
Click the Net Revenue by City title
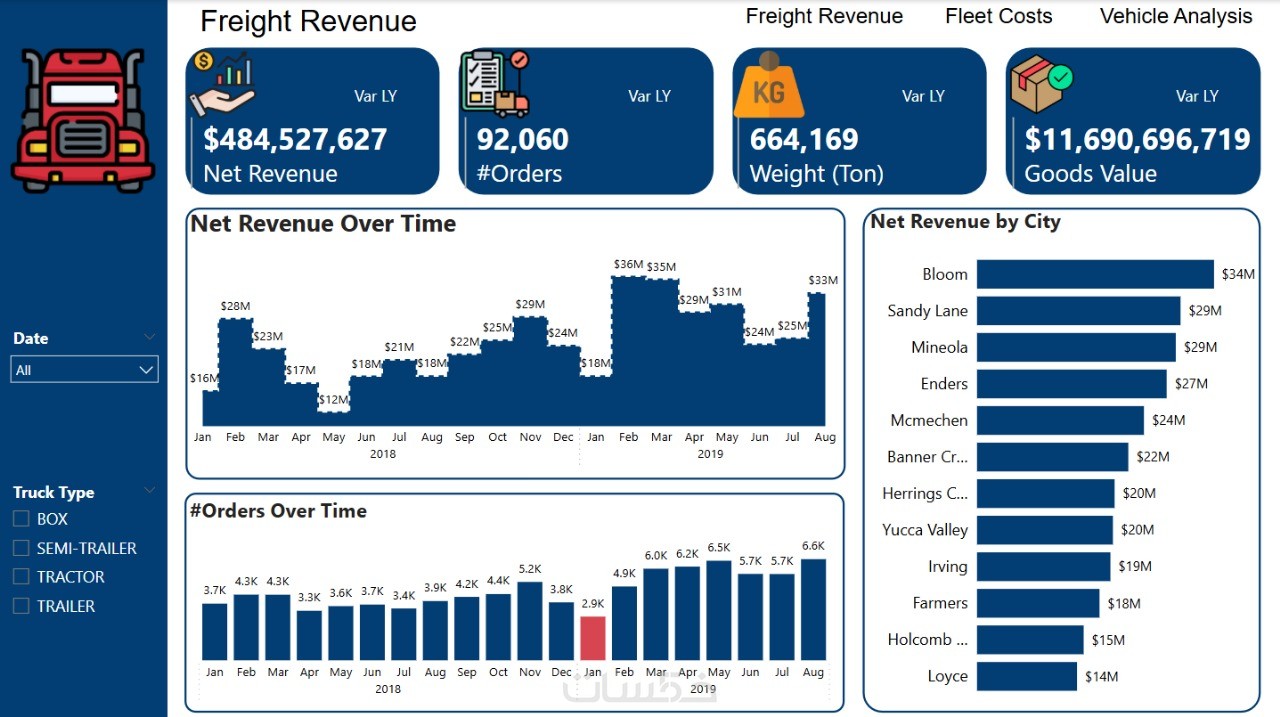(965, 222)
